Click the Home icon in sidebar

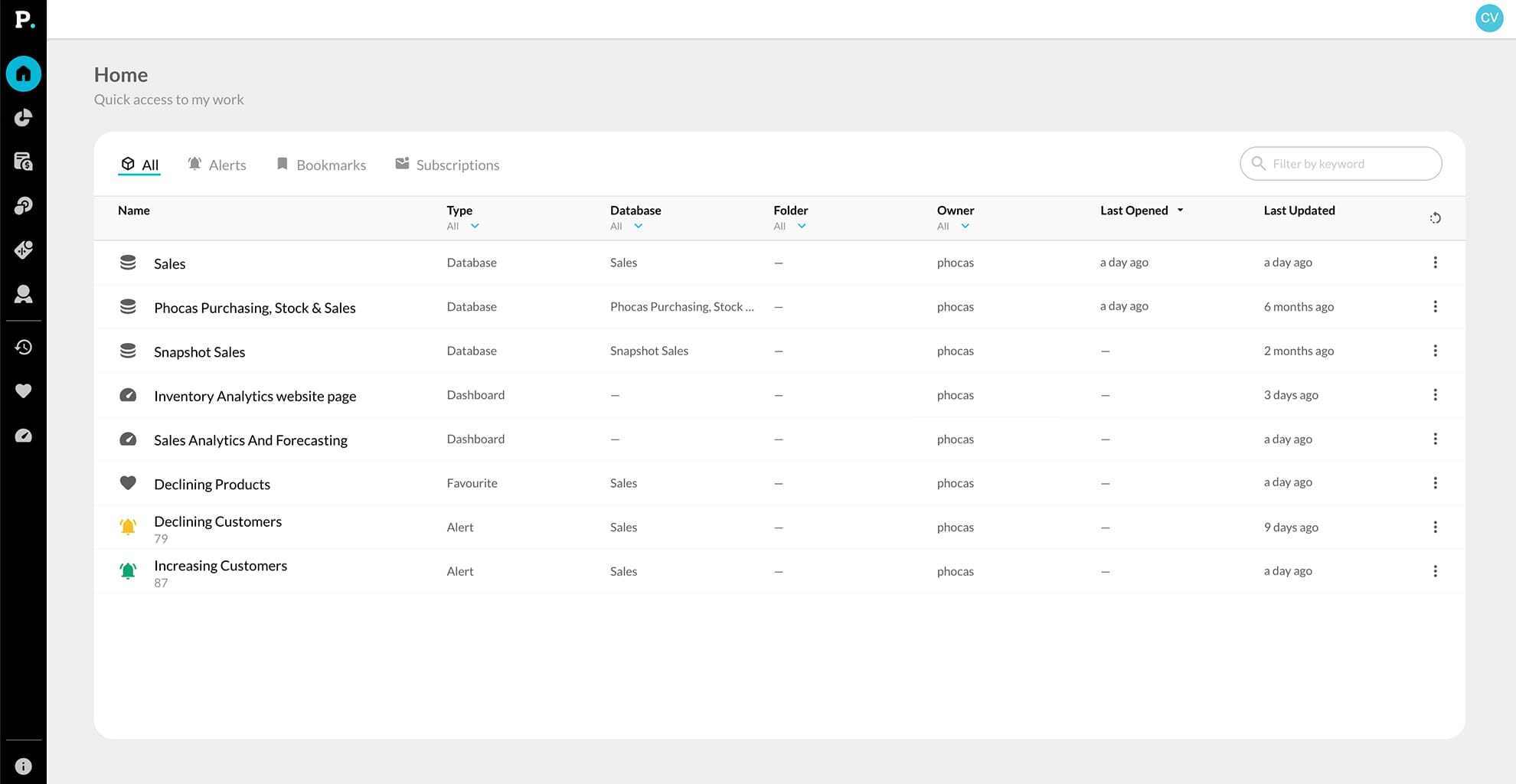click(23, 74)
